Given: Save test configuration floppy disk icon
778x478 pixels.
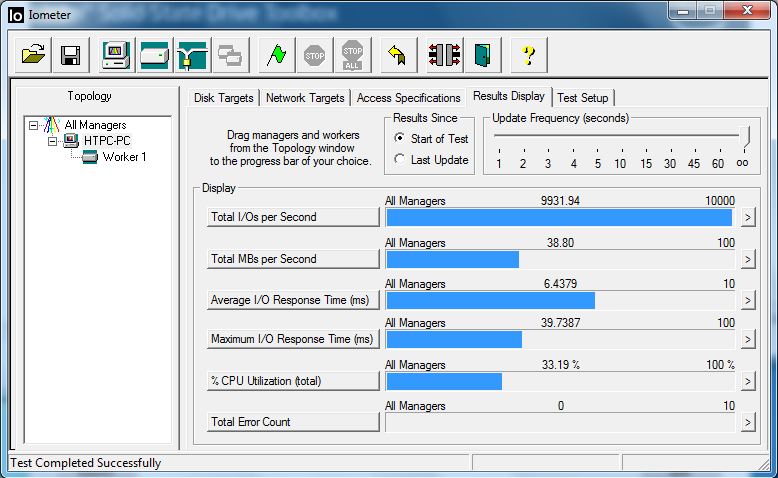Looking at the screenshot, I should click(x=70, y=55).
